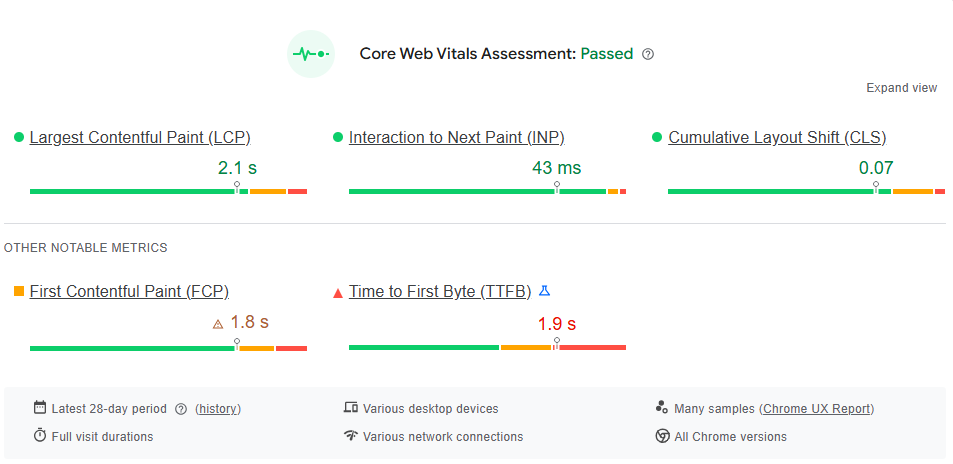This screenshot has height=464, width=953.
Task: Click the desktop devices icon
Action: click(x=351, y=408)
